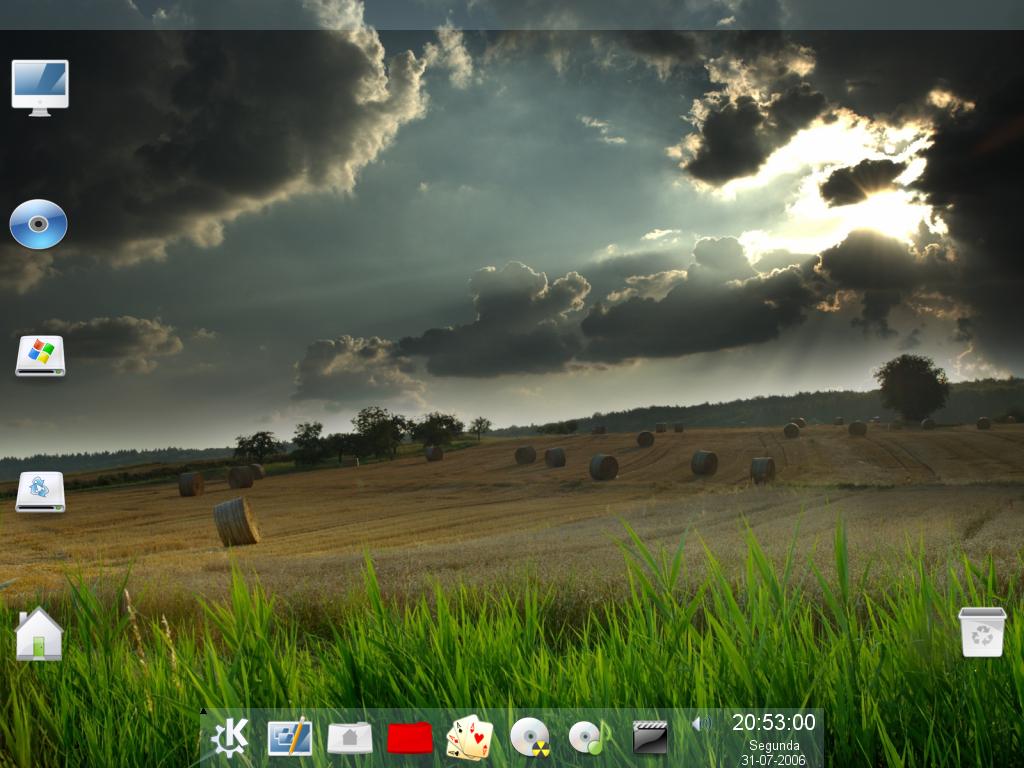
Task: Click the red folder icon in panel
Action: pos(409,739)
